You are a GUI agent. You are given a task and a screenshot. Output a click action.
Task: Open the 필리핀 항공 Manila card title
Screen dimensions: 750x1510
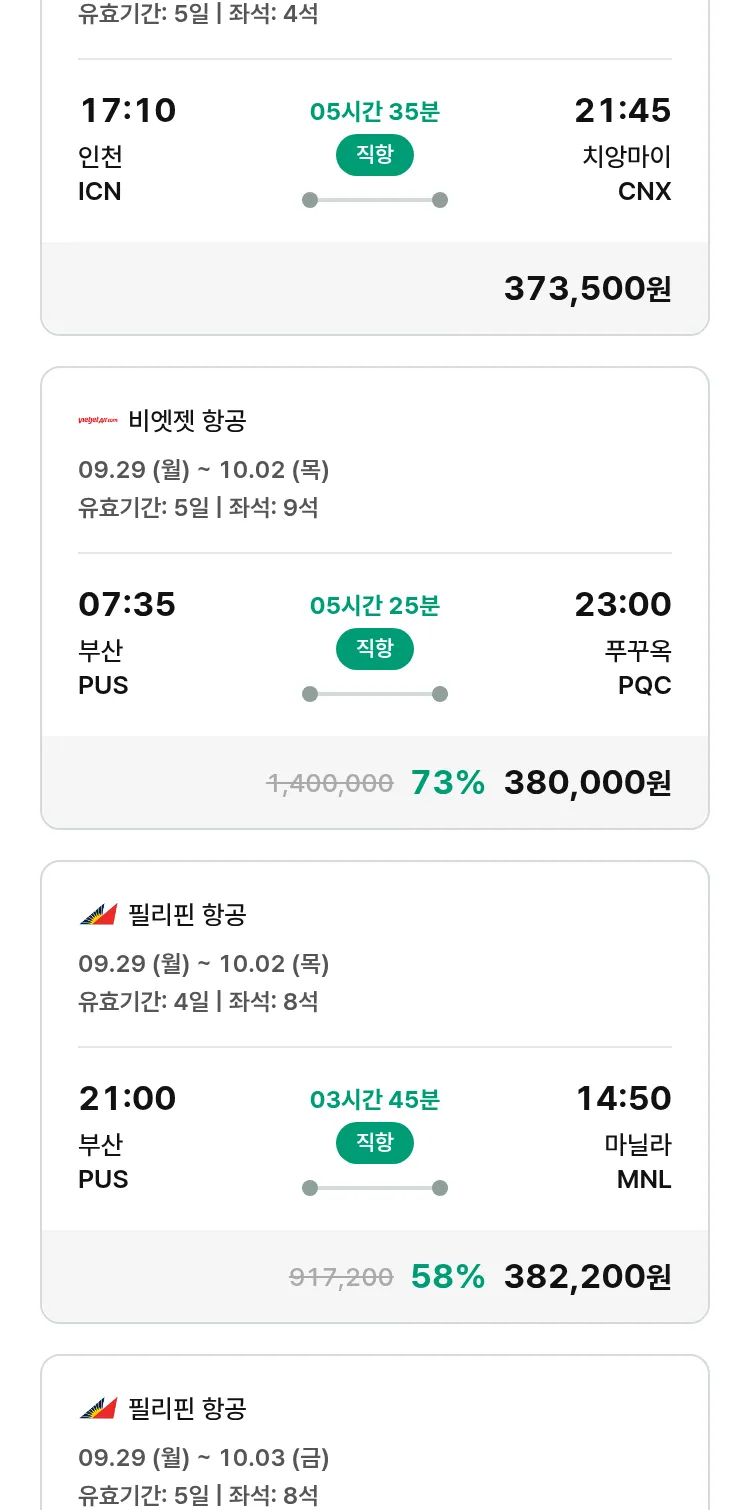(x=187, y=914)
